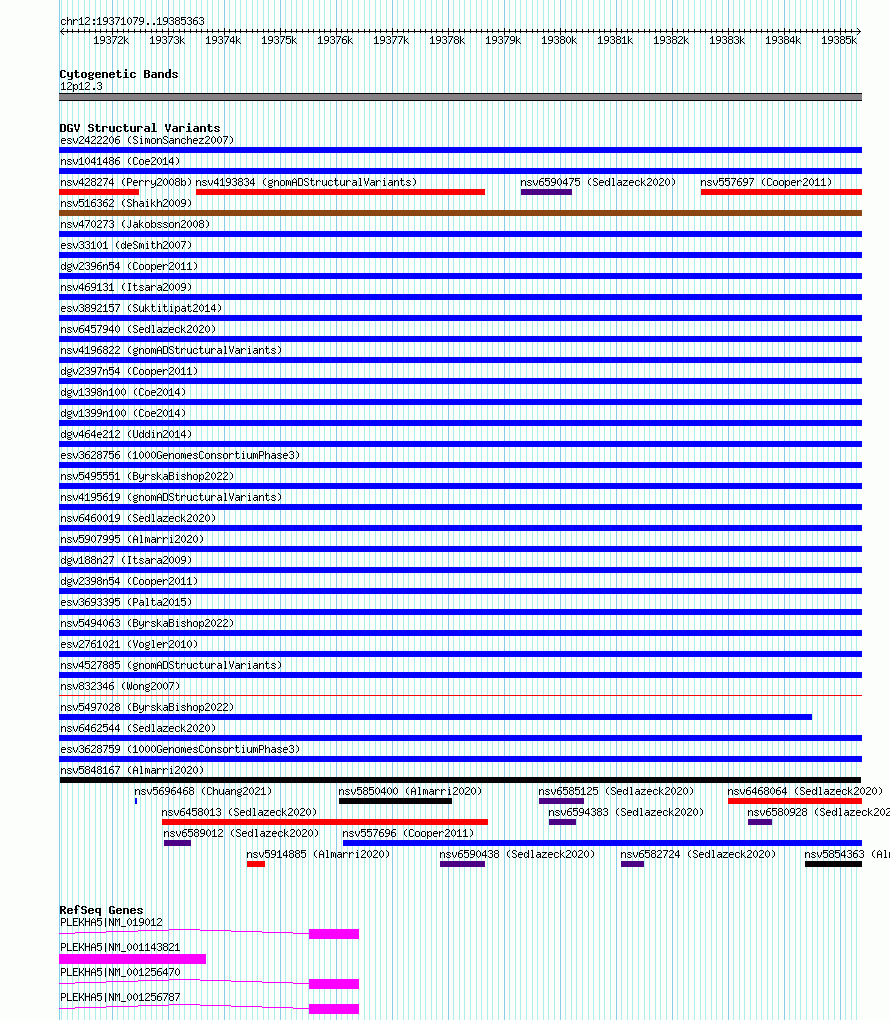Select the nsv6594383 Sedlazeck2020 label

[626, 812]
